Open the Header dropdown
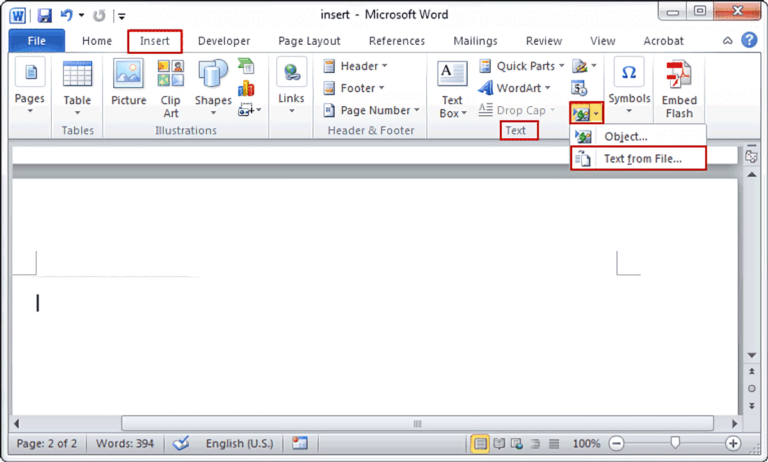This screenshot has width=768, height=462. [356, 66]
